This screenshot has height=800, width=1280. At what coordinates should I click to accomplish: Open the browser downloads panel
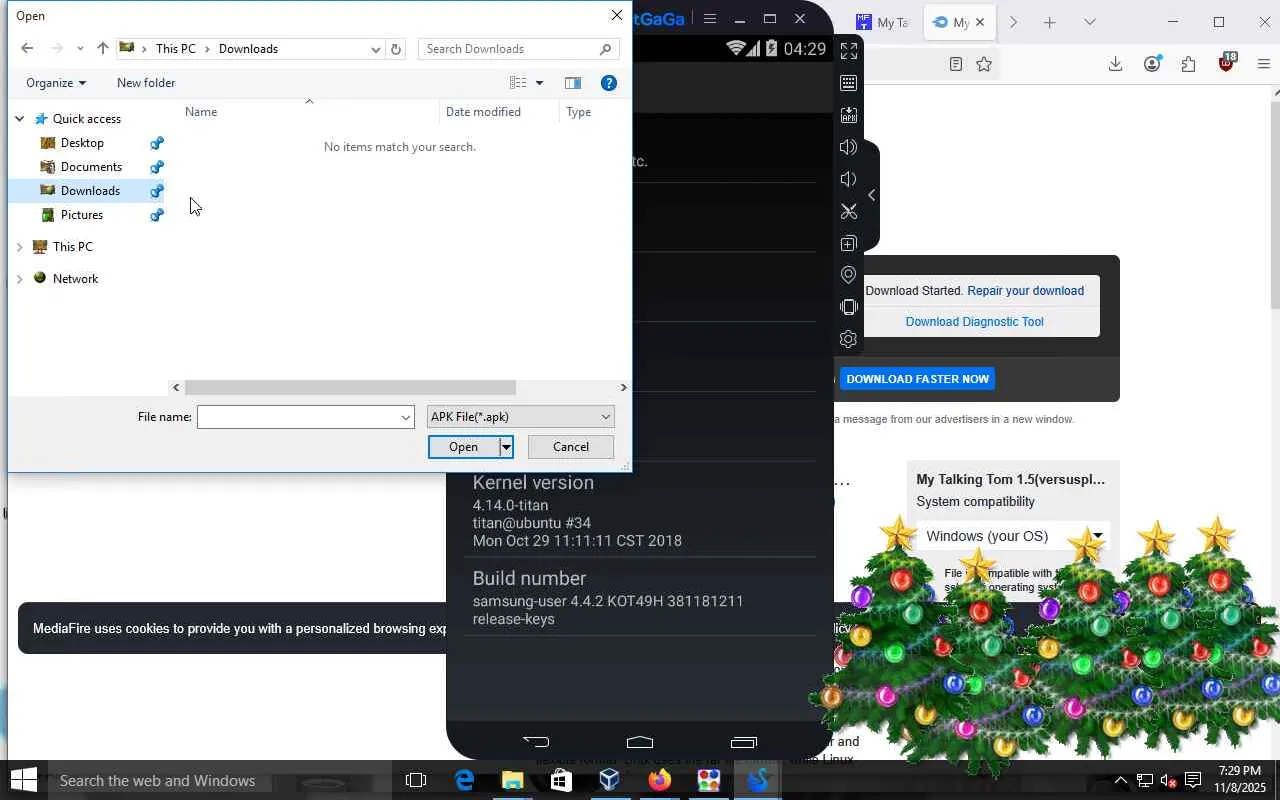pos(1115,64)
